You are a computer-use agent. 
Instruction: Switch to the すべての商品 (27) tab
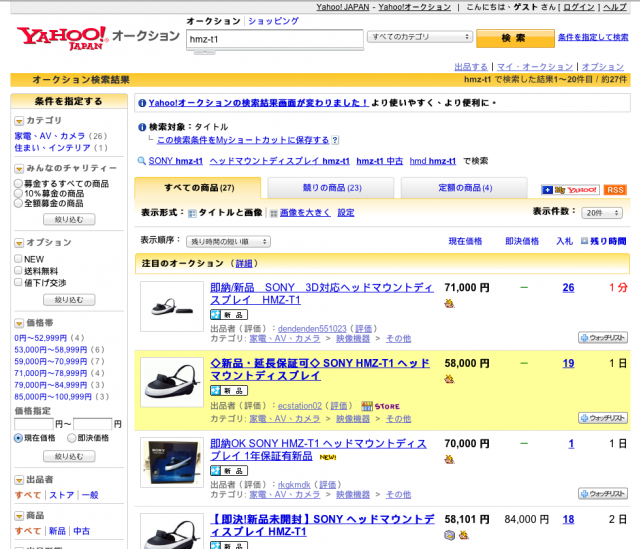click(198, 188)
